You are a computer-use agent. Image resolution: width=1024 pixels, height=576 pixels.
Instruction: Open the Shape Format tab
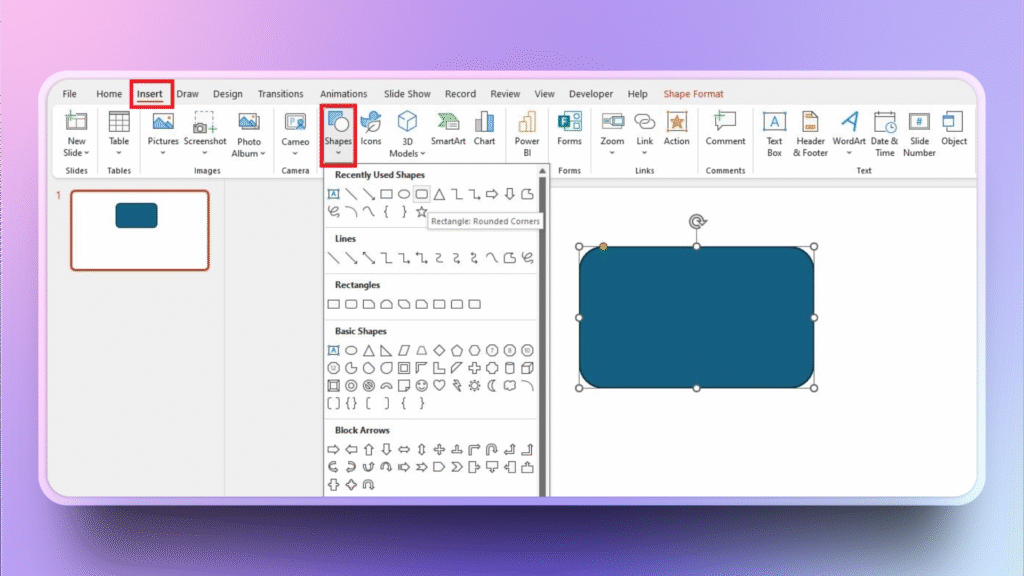(693, 94)
